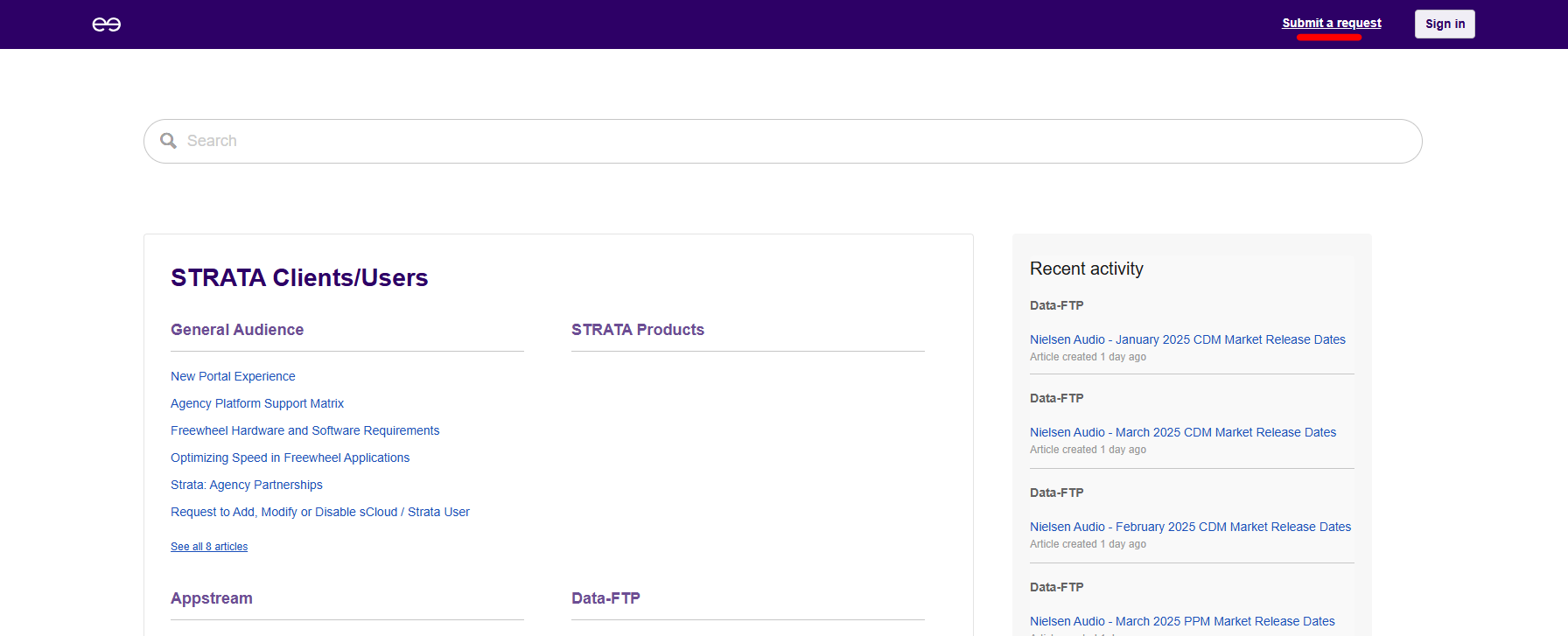Click the Freewheel logo icon
Image resolution: width=1568 pixels, height=636 pixels.
pyautogui.click(x=107, y=24)
